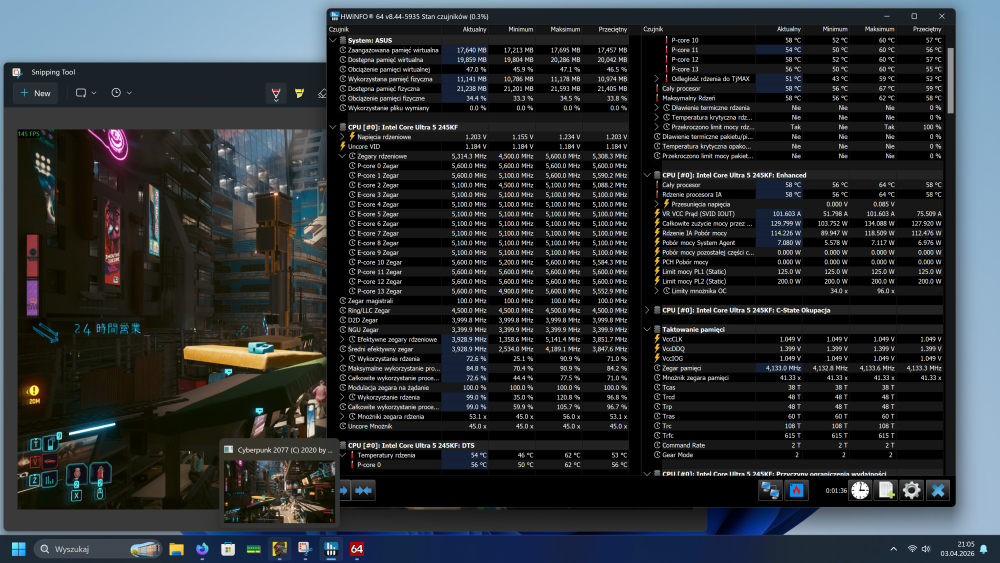Collapse the Zegary rdzeniowe tree row
Screen dimensions: 1000x563
tap(342, 155)
